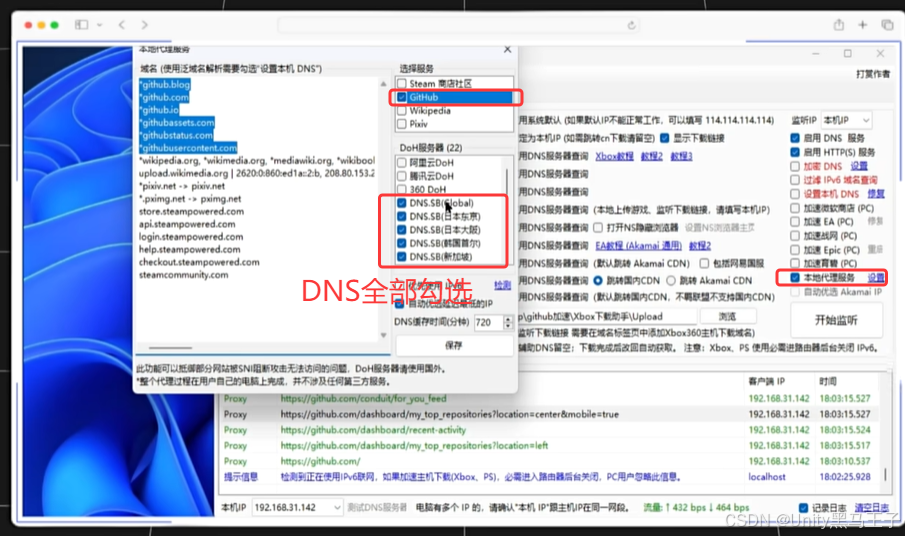Open the 监听IP dropdown

coord(846,120)
